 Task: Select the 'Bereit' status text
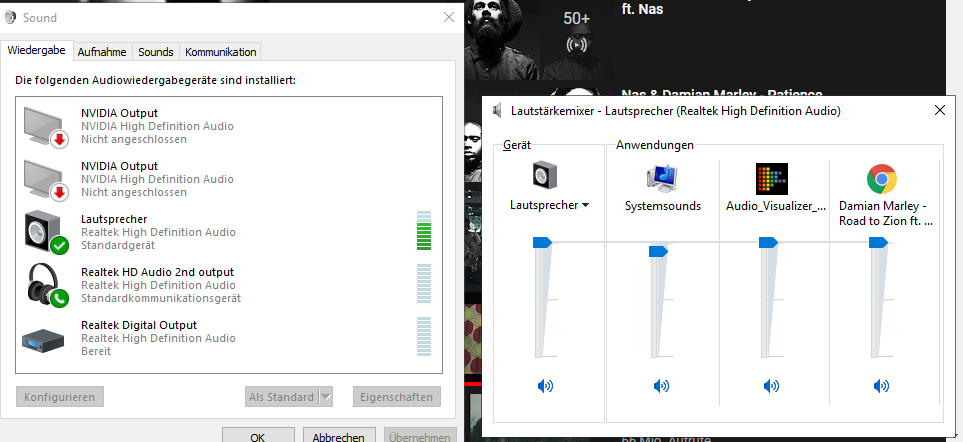(96, 351)
